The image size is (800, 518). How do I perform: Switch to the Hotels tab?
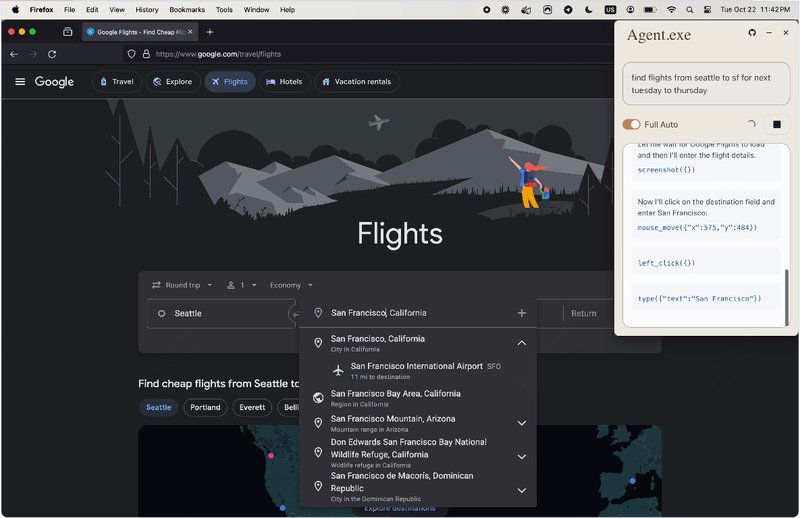click(283, 82)
